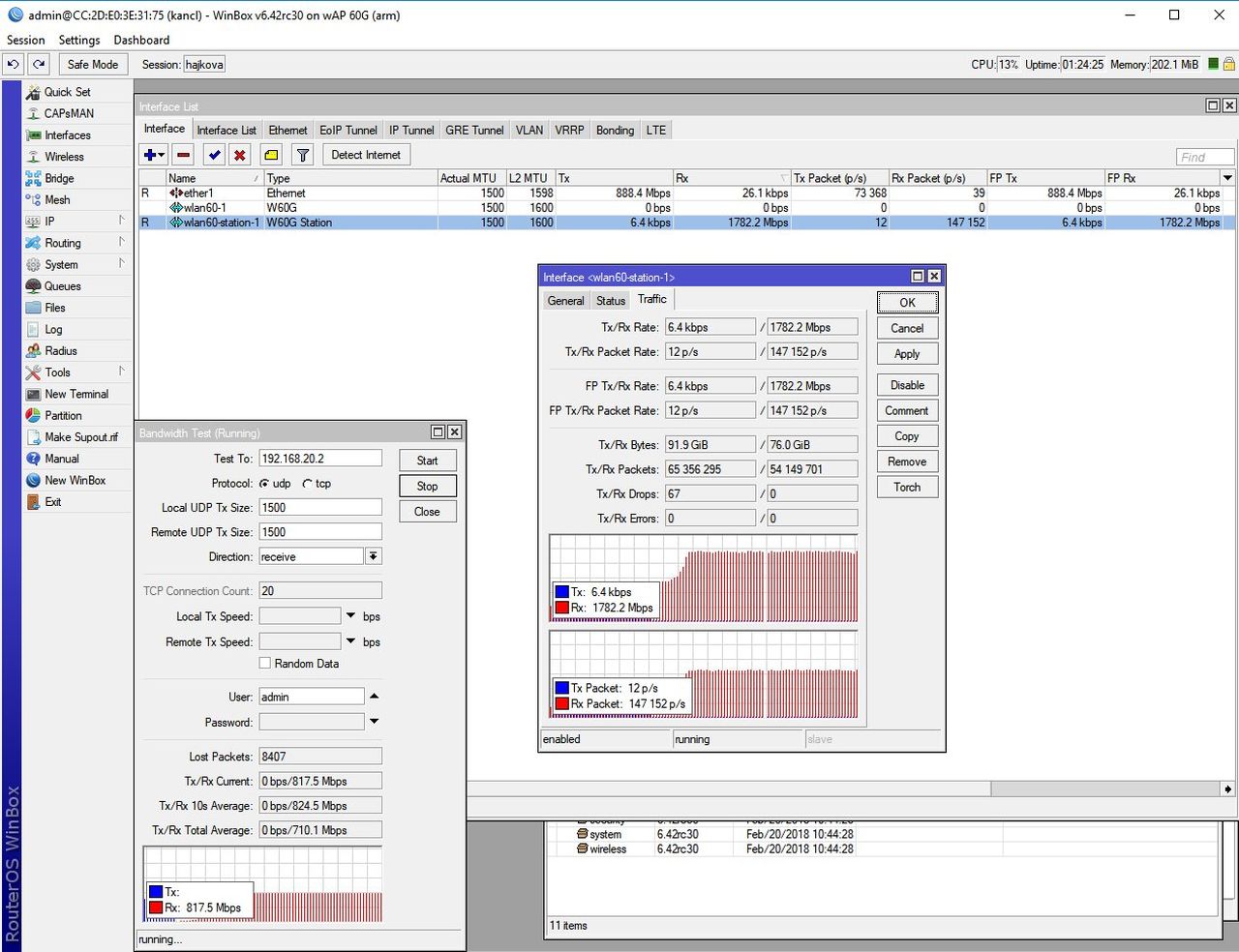This screenshot has height=952, width=1239.
Task: Click Stop in Bandwidth Test
Action: 427,486
